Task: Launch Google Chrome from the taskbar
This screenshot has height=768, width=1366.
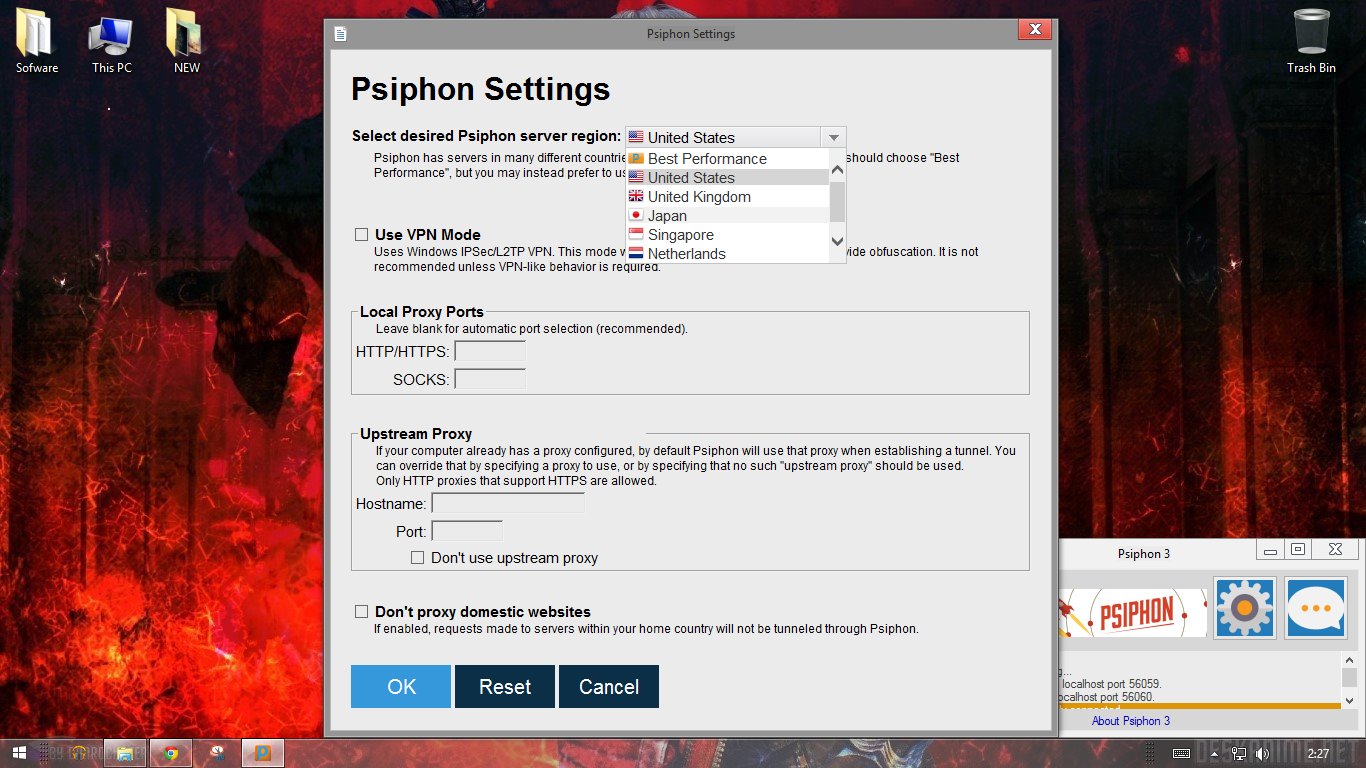Action: 171,753
